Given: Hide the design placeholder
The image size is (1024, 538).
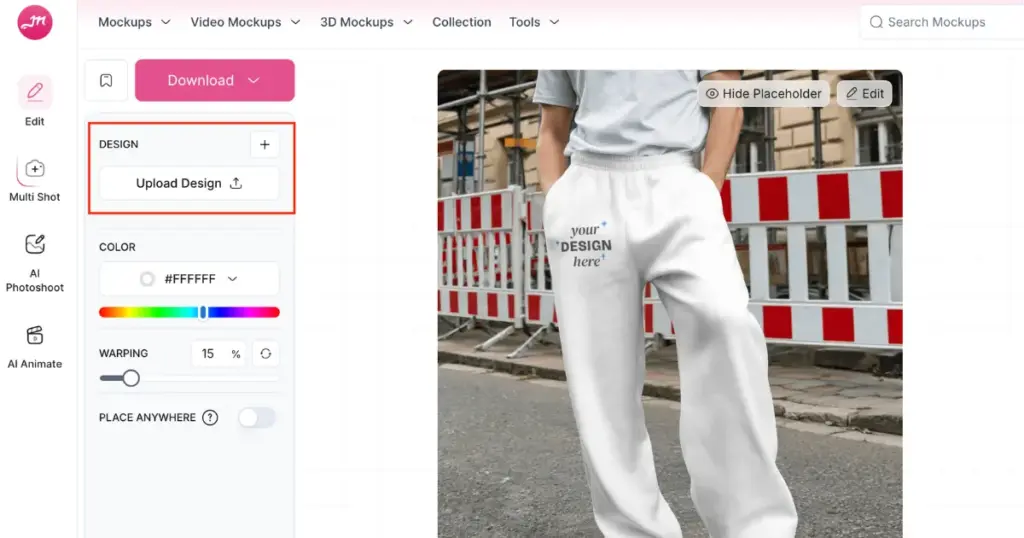Looking at the screenshot, I should 763,93.
